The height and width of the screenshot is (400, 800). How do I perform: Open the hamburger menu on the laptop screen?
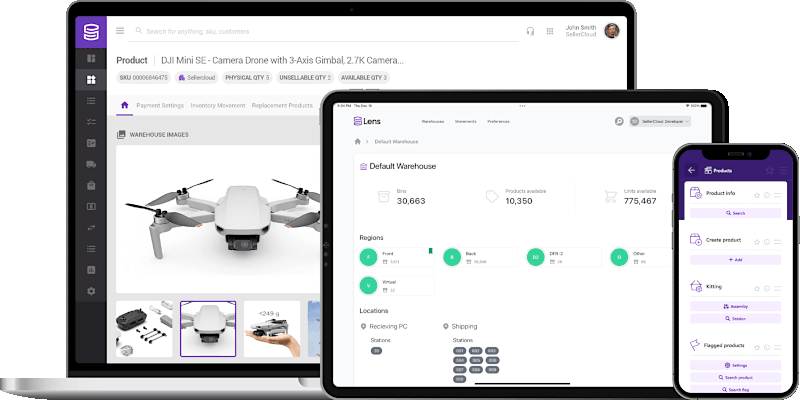click(120, 31)
